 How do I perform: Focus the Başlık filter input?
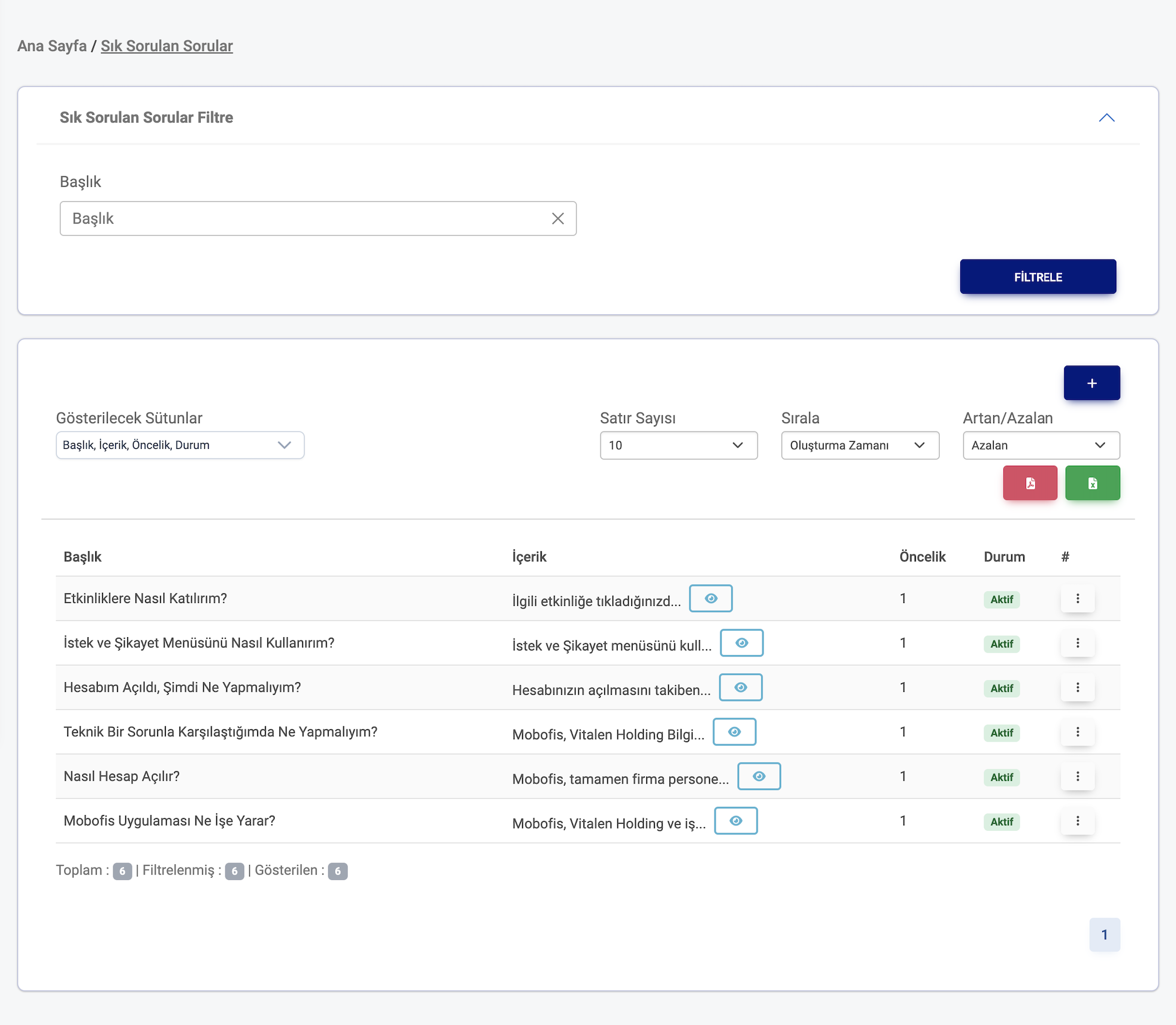pos(318,219)
